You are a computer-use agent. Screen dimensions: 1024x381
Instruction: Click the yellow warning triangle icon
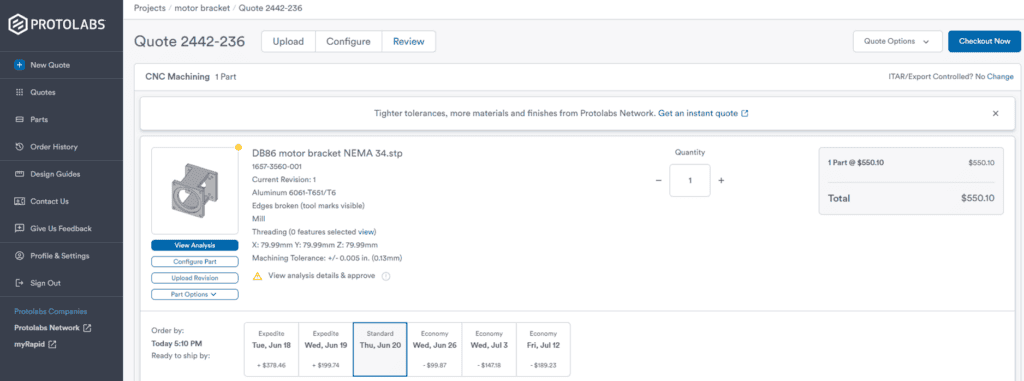click(x=257, y=276)
